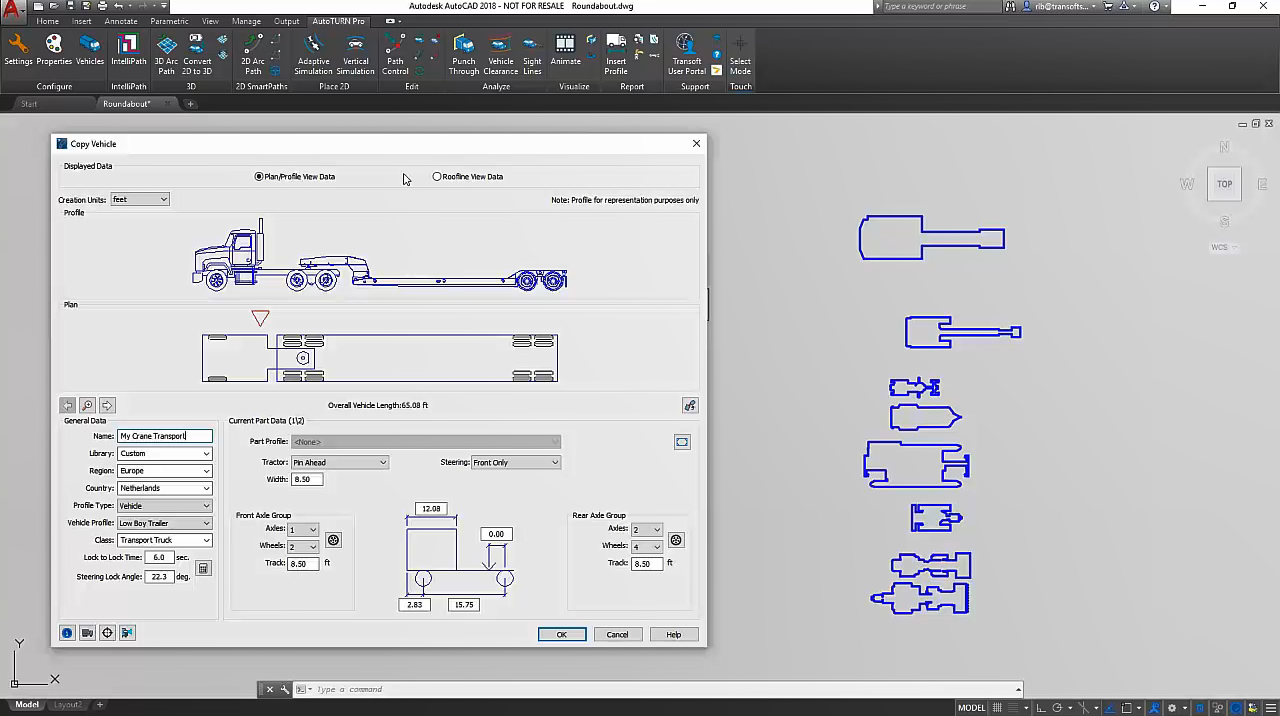Screen dimensions: 1280x716
Task: Click inside the Name field showing My Crane Transport
Action: [x=163, y=436]
